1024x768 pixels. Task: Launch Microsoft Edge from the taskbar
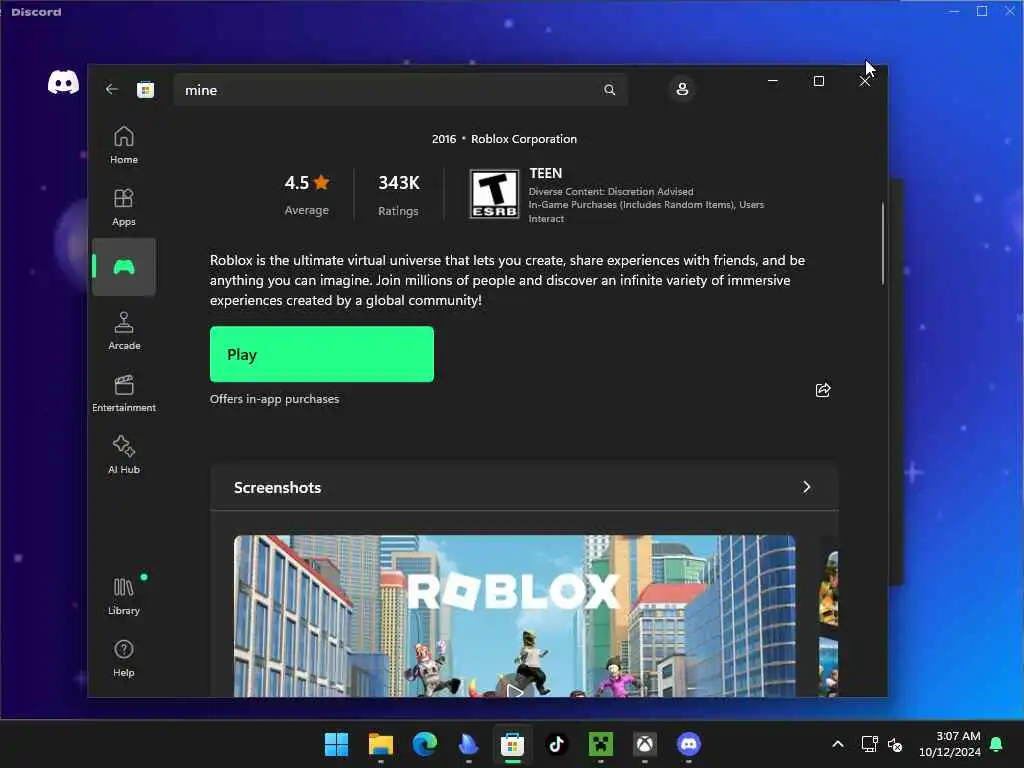pyautogui.click(x=424, y=744)
